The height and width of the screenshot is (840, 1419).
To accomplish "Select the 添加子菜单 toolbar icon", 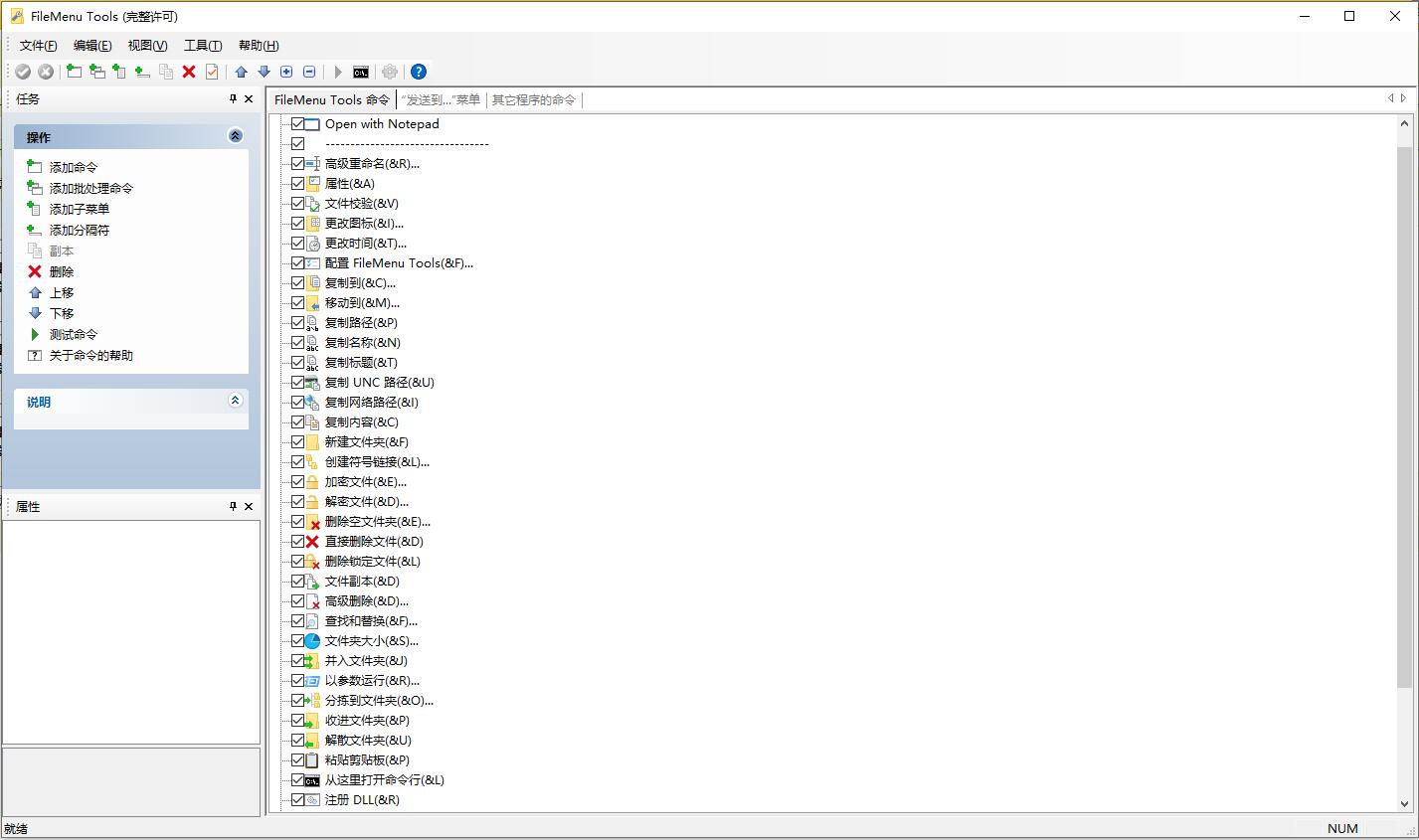I will [121, 71].
